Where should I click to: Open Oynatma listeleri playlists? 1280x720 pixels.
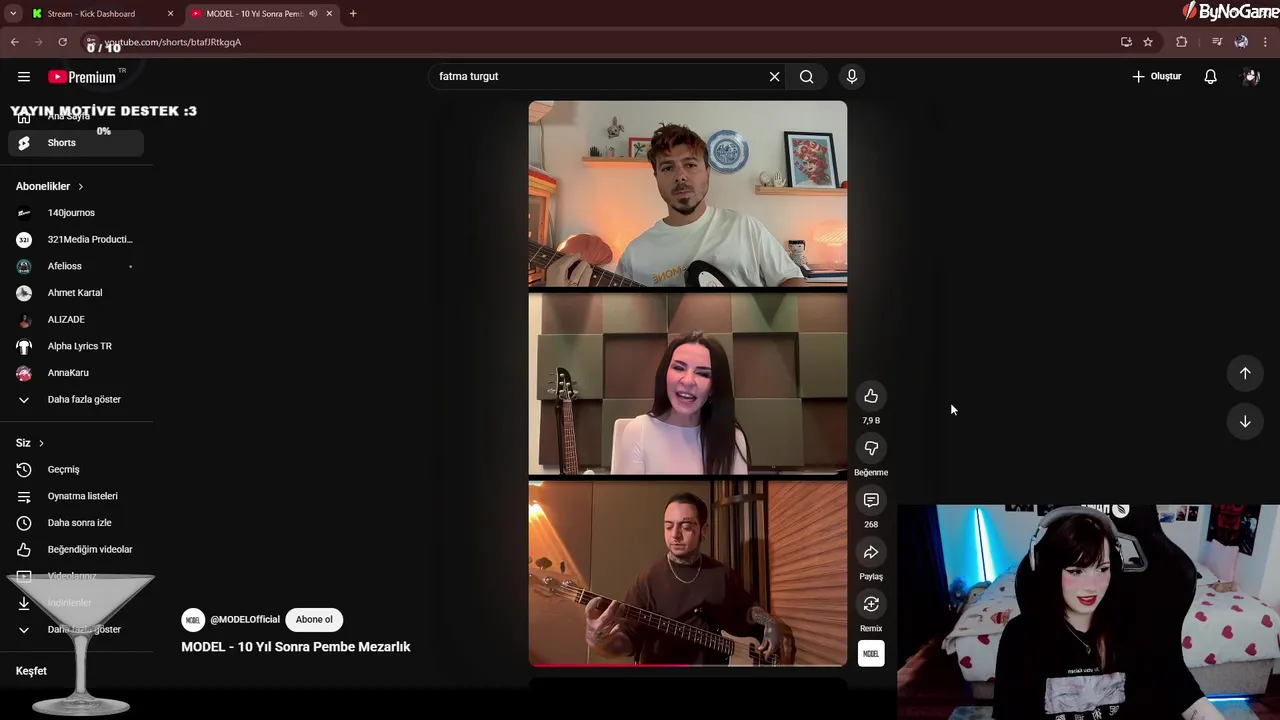pyautogui.click(x=76, y=496)
